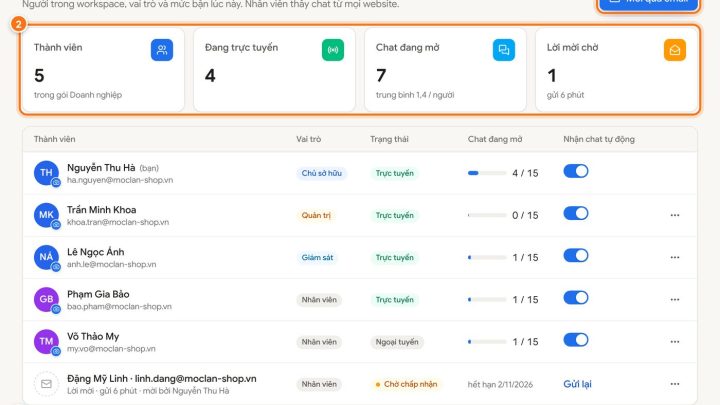Click the Quản trị role badge

pyautogui.click(x=316, y=215)
